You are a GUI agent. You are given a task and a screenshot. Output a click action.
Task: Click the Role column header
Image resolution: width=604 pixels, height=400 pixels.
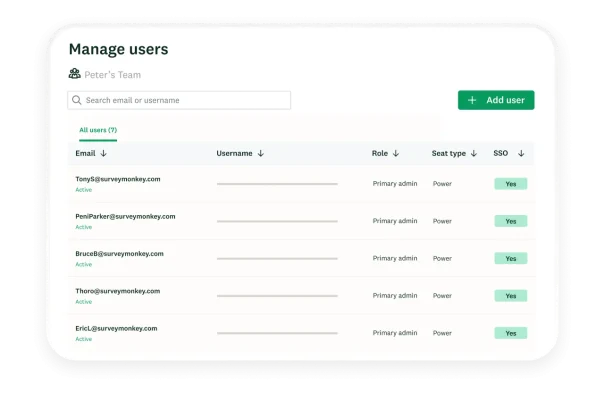pos(379,153)
